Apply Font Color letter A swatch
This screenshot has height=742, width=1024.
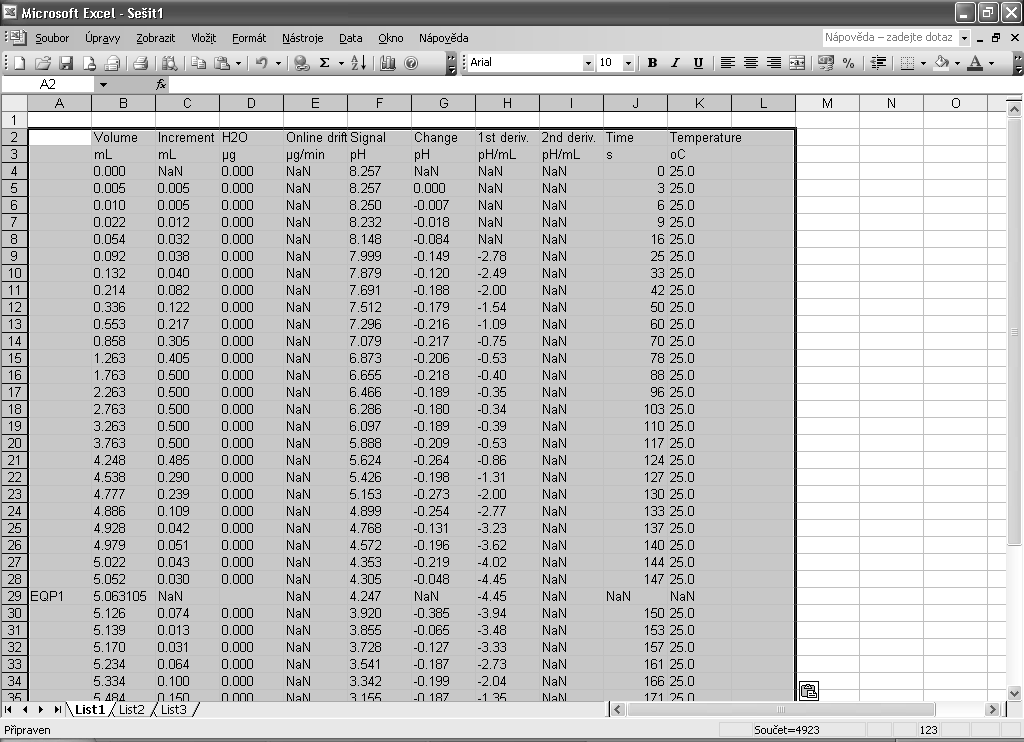[976, 63]
